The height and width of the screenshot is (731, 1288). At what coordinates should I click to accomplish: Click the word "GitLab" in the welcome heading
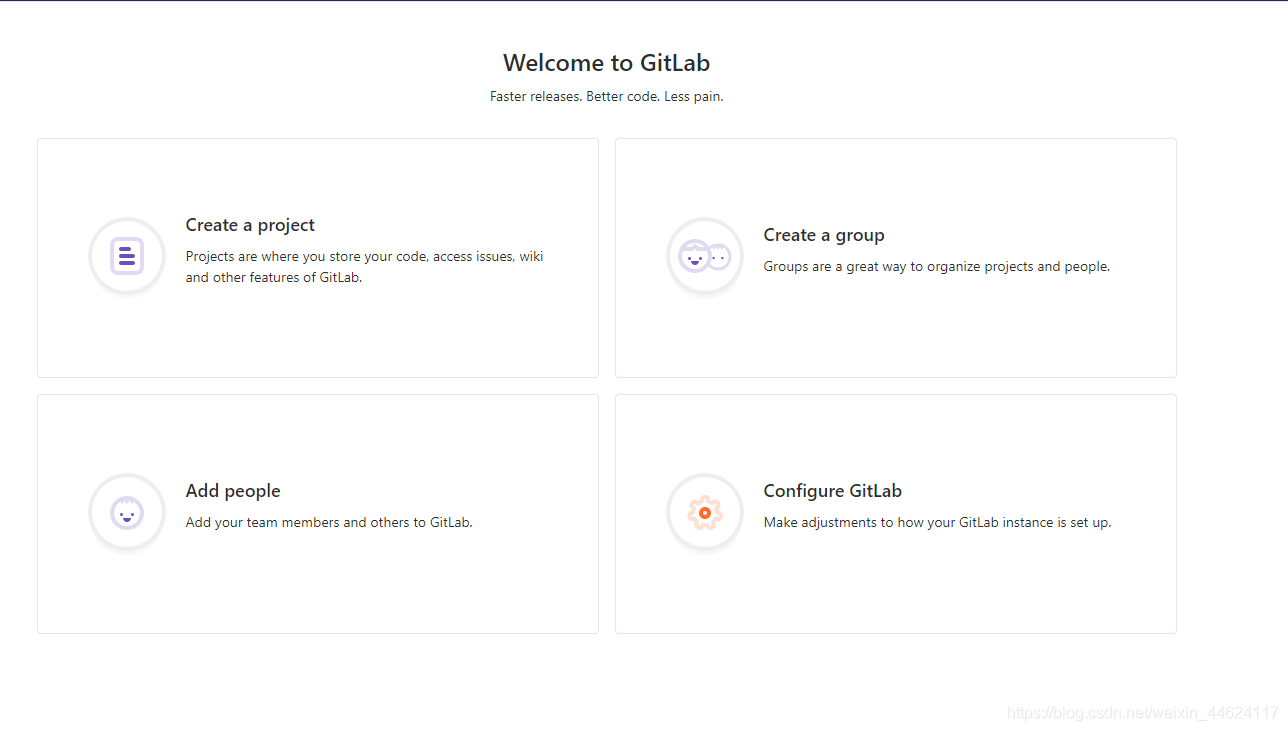click(675, 63)
